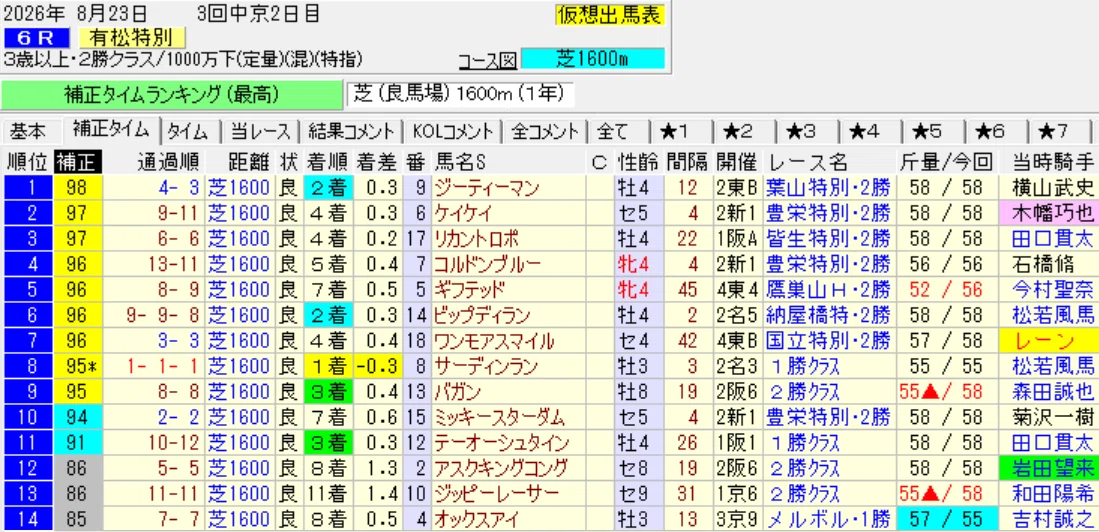
Task: Select horse name バガン
Action: coord(456,391)
